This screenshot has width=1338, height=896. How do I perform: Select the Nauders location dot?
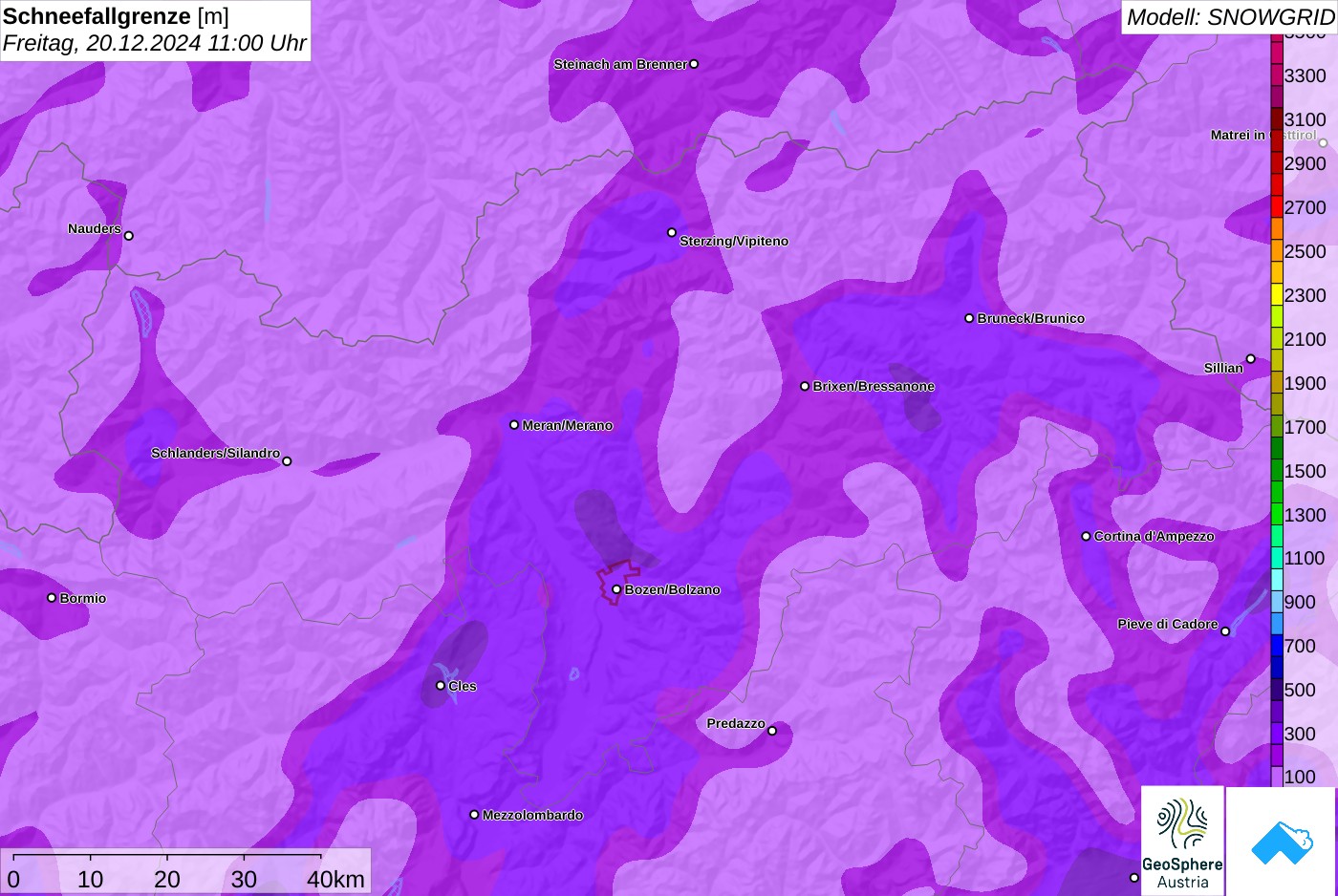click(x=129, y=236)
